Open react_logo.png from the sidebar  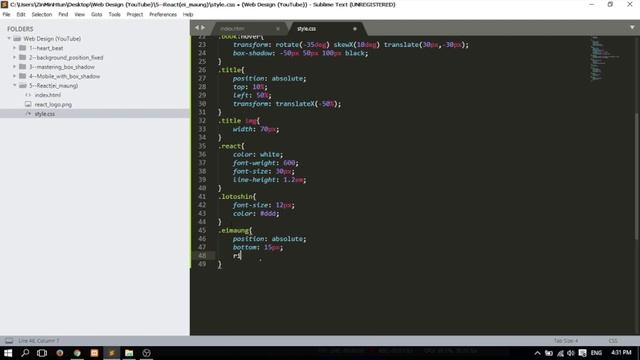point(53,104)
